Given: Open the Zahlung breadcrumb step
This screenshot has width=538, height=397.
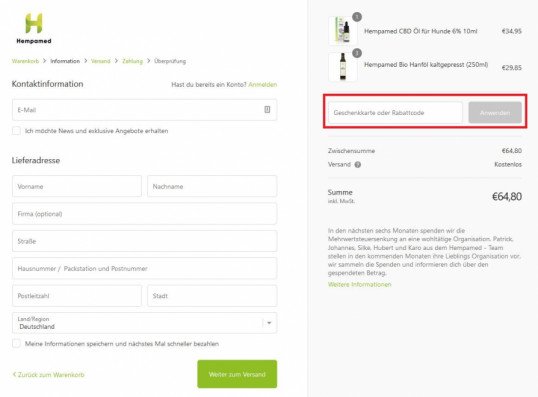Looking at the screenshot, I should (x=132, y=61).
